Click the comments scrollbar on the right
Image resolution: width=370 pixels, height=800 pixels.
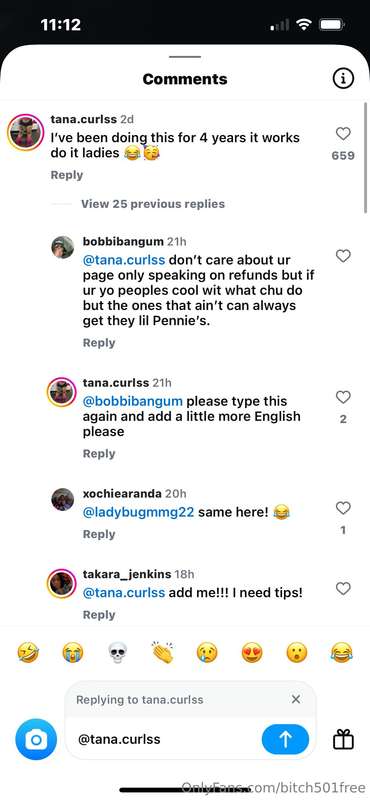(x=365, y=157)
